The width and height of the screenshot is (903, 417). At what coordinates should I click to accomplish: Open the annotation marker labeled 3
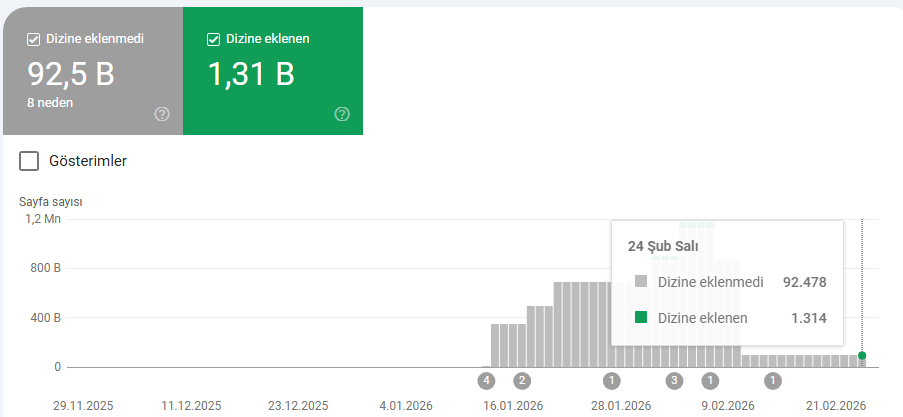pos(675,380)
